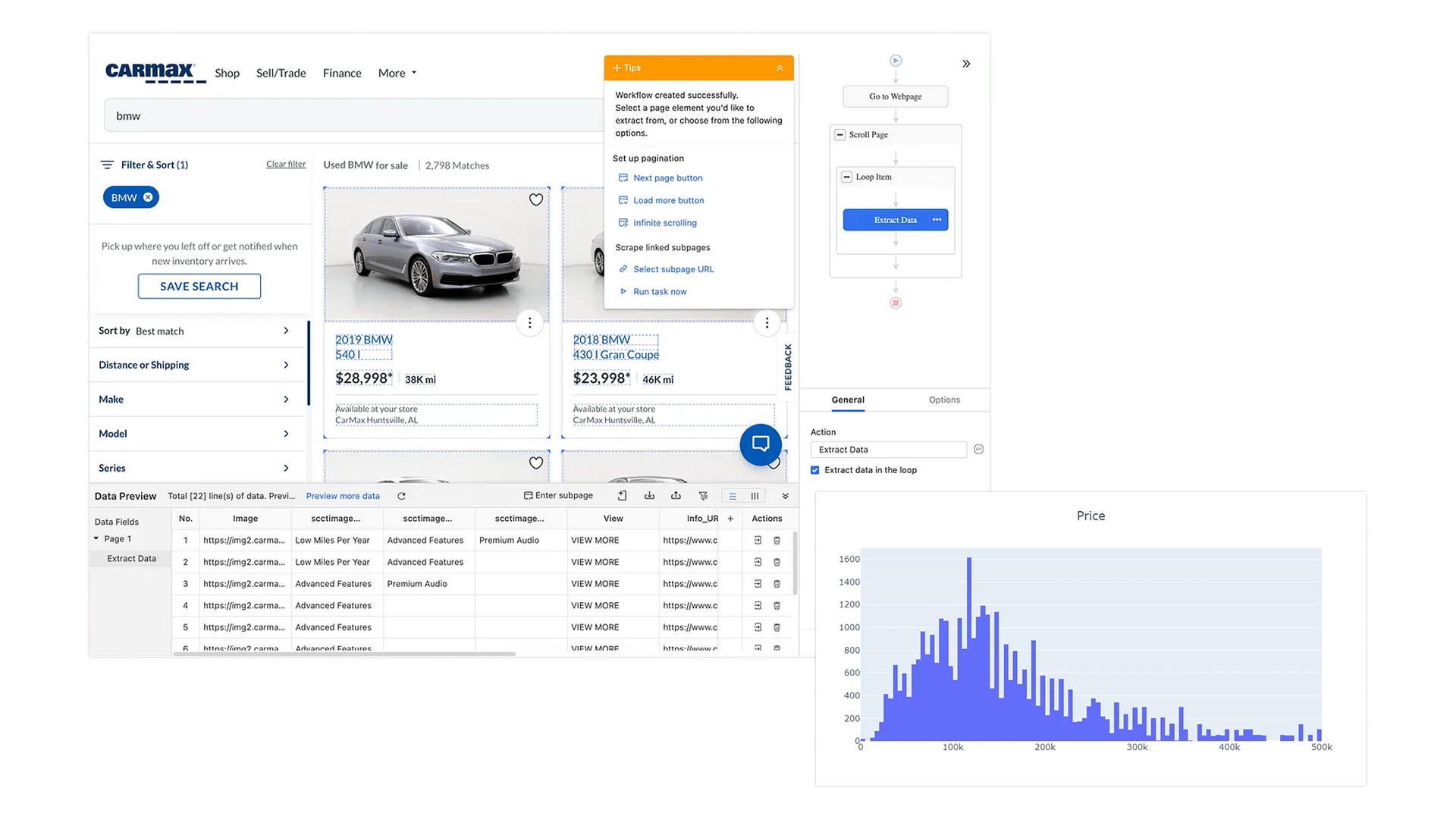Screen dimensions: 1456x819
Task: Favorite the 2019 BMW 540i with heart icon
Action: pyautogui.click(x=536, y=199)
